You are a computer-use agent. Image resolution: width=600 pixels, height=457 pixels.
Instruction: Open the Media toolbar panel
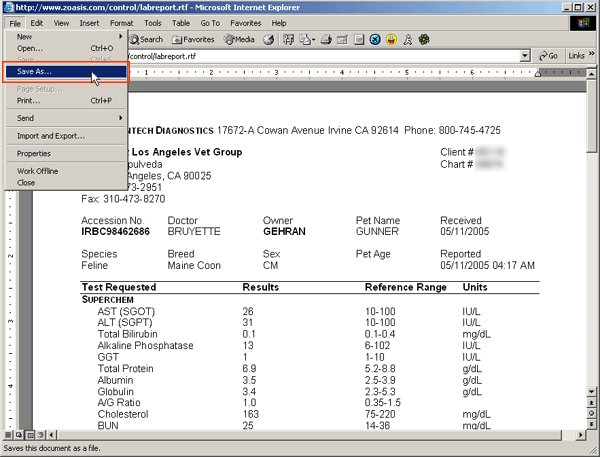point(240,39)
